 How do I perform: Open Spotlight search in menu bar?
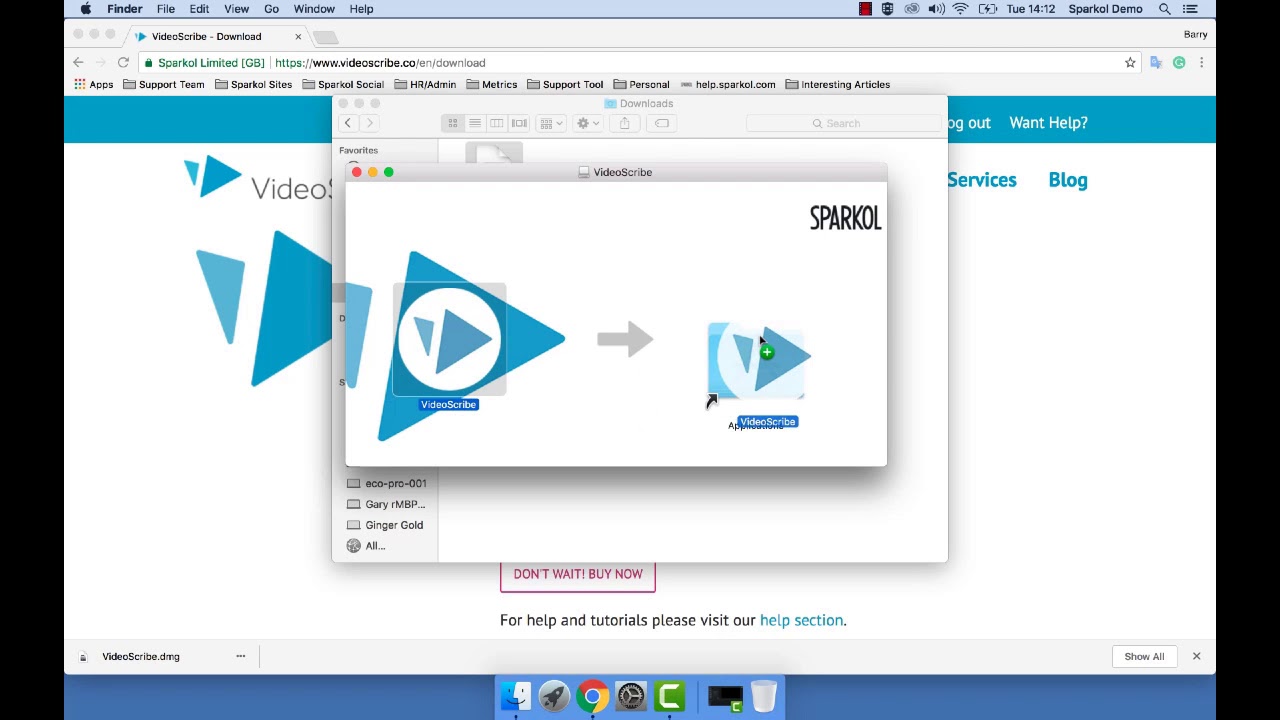[1165, 9]
